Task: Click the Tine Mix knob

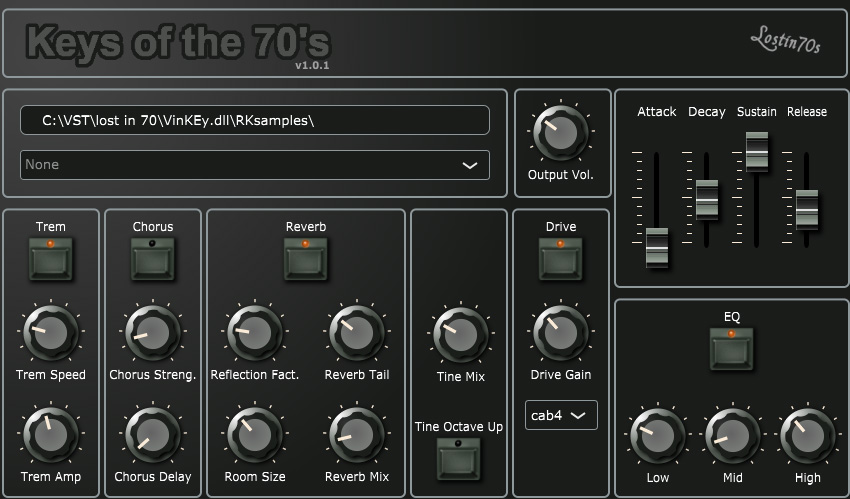Action: 461,335
